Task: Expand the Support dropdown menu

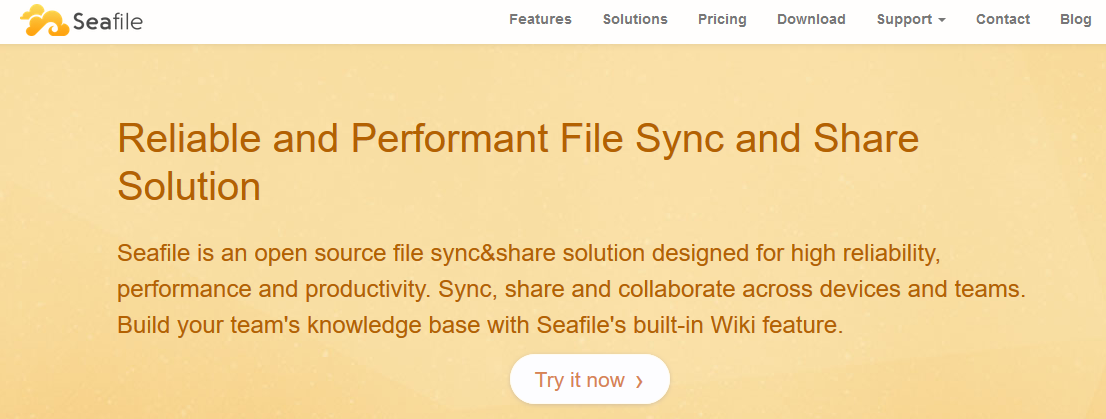Action: 905,19
